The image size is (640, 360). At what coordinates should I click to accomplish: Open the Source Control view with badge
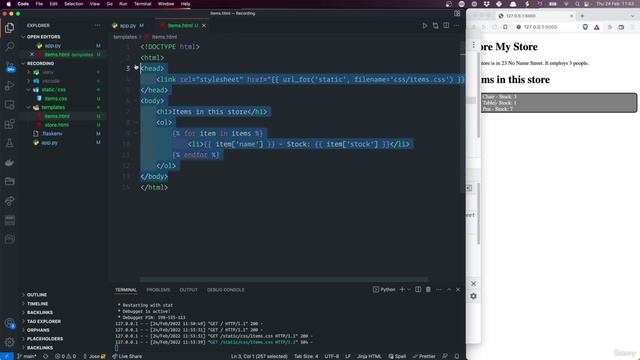pos(9,67)
